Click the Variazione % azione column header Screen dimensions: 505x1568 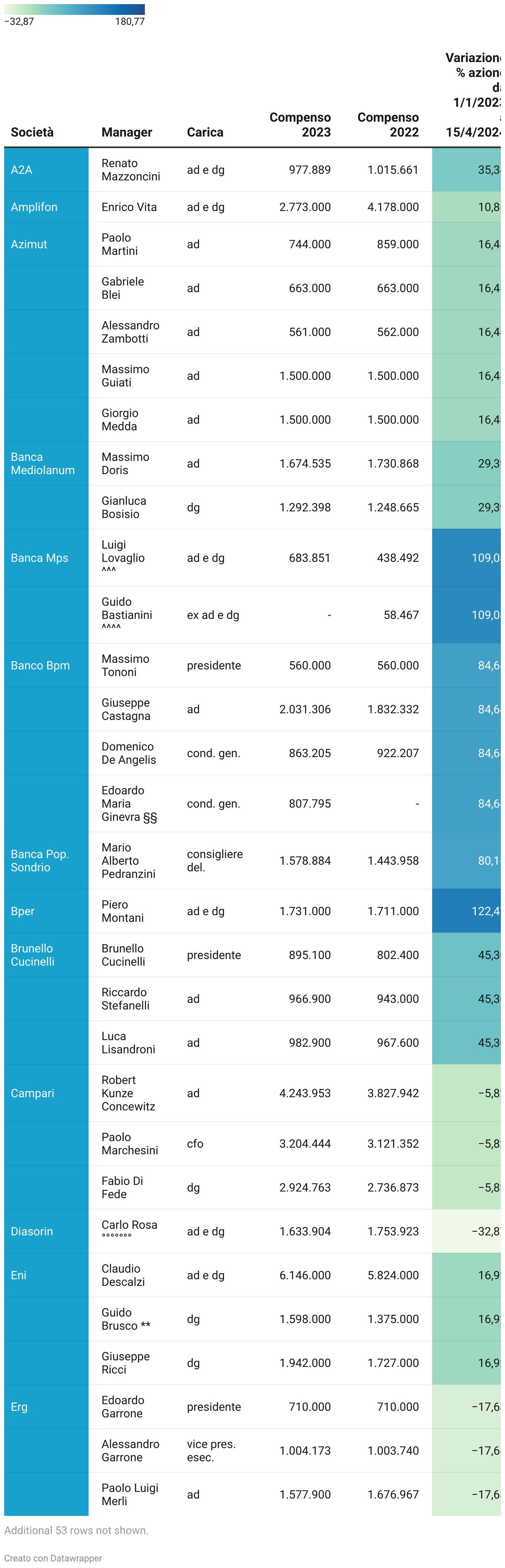pos(473,95)
